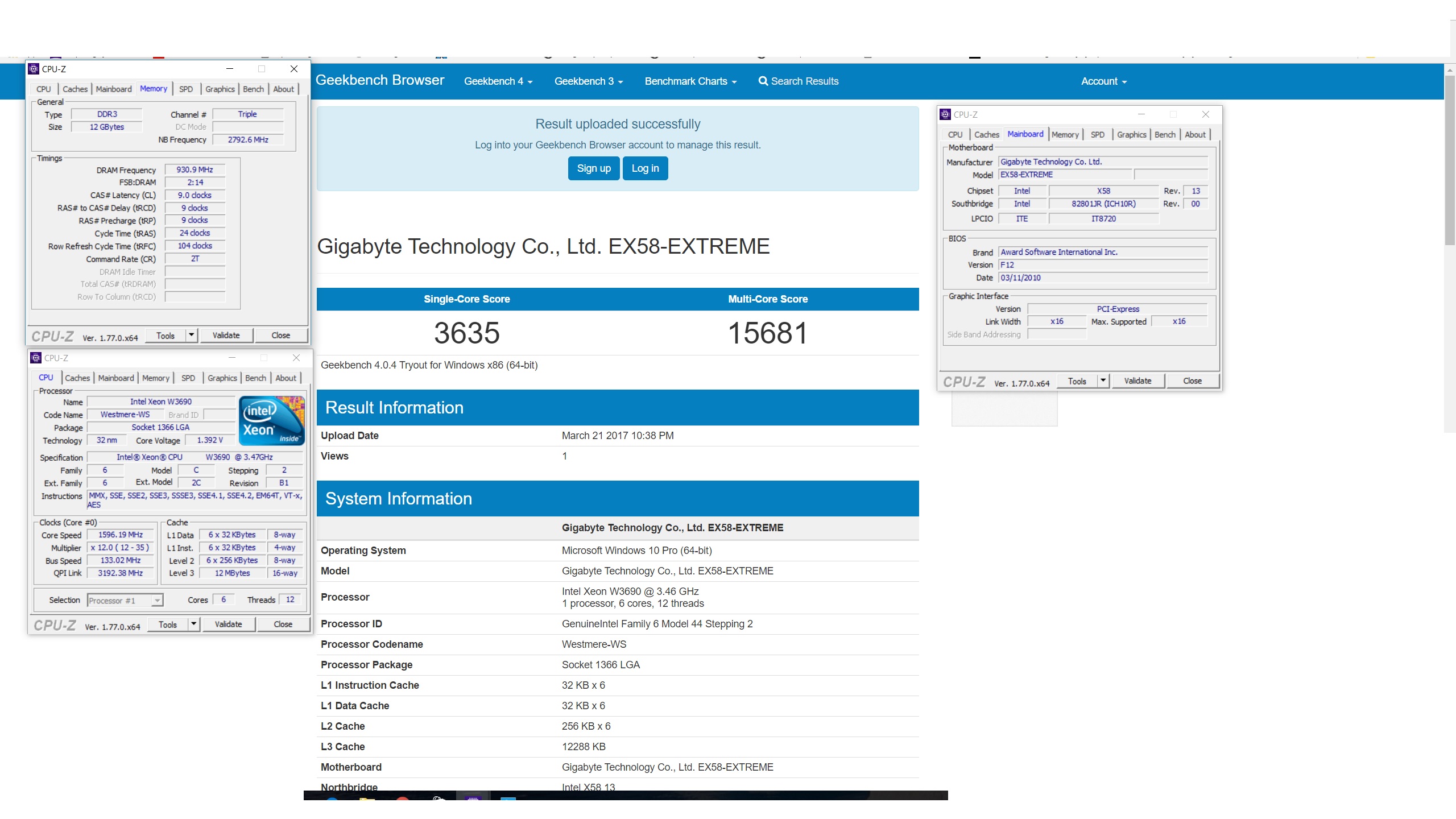Click the BIOS Version field F12
Screen dimensions: 1456x819
(x=1103, y=264)
